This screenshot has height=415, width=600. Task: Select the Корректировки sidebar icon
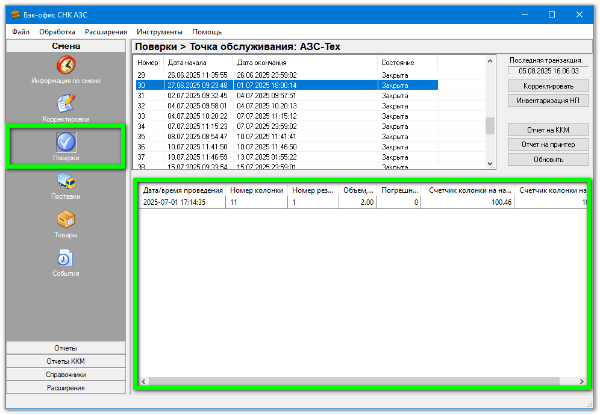[66, 103]
